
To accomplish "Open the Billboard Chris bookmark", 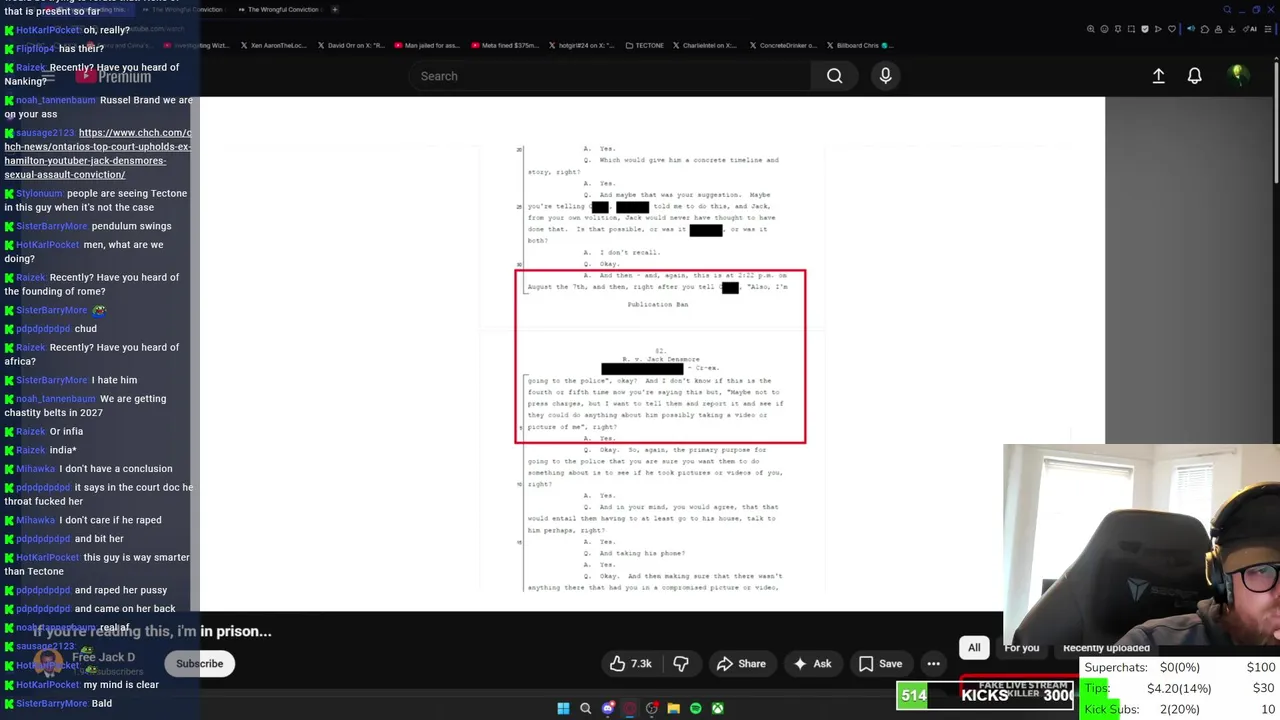I will 860,45.
